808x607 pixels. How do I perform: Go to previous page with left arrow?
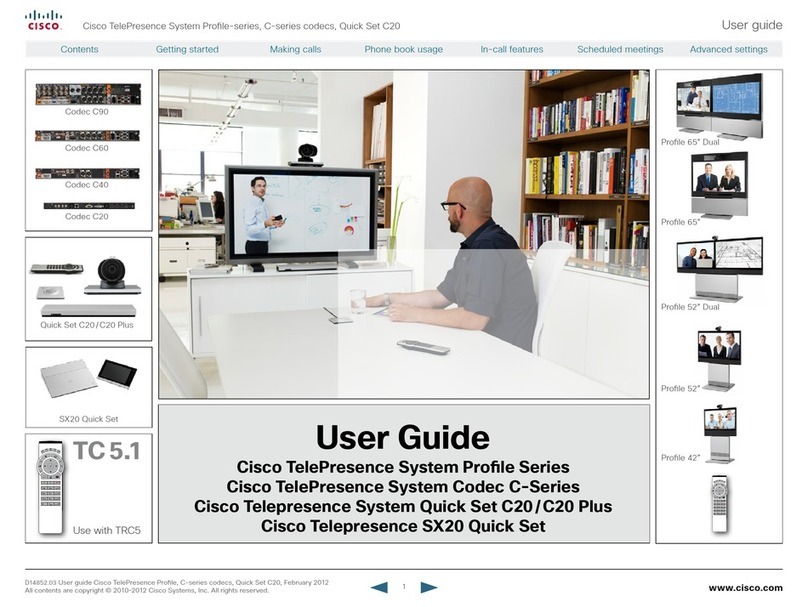tap(379, 587)
